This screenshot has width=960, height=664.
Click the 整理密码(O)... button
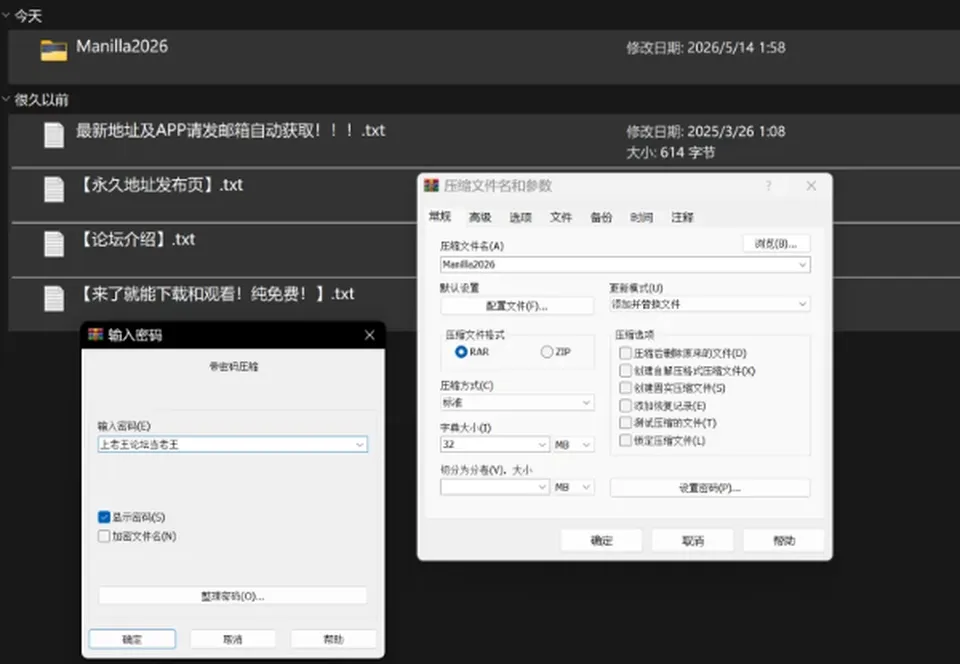[x=233, y=595]
